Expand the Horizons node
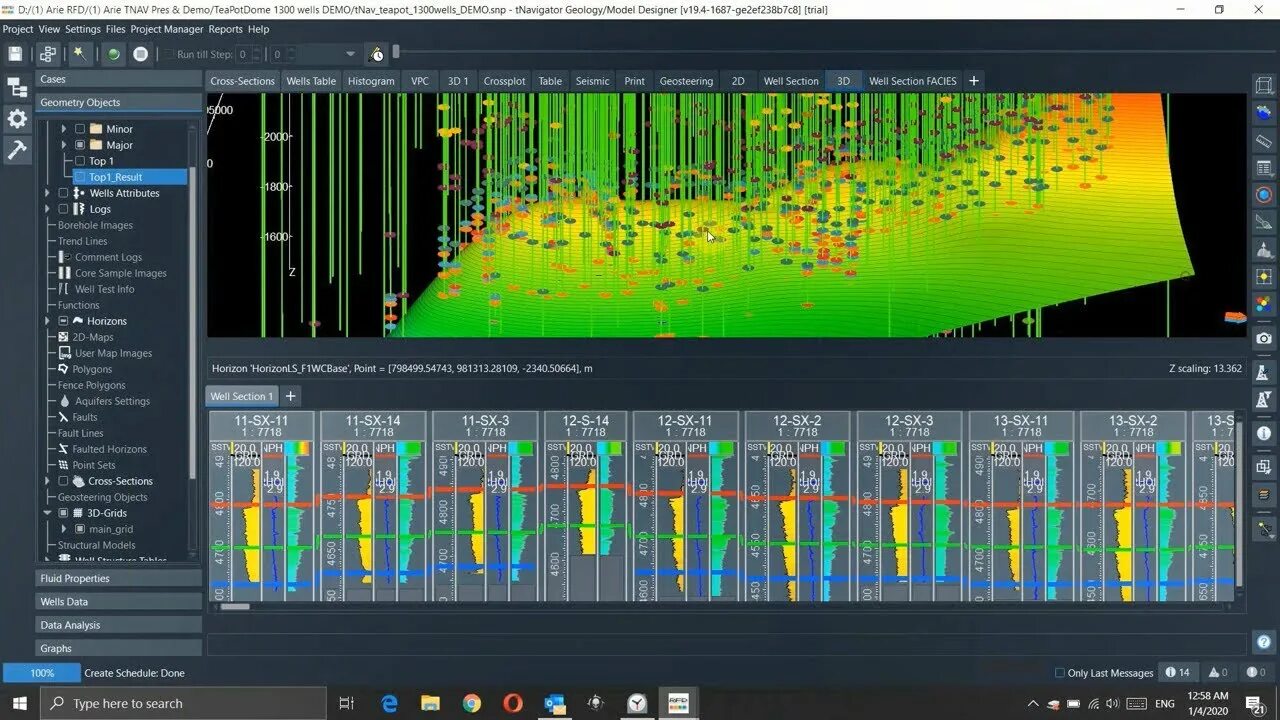1280x720 pixels. point(47,321)
